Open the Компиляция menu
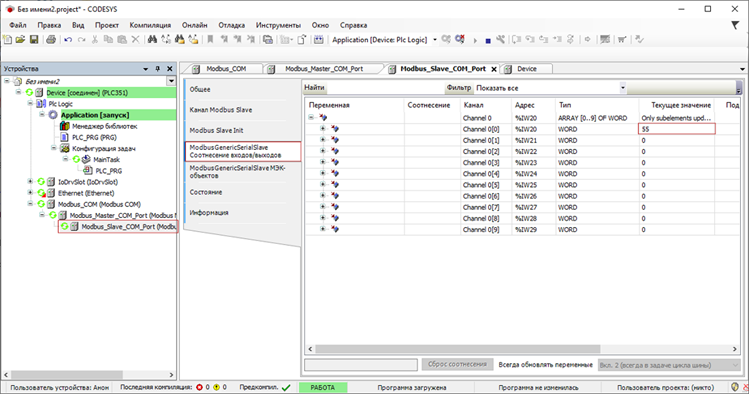Viewport: 749px width, 394px height. (150, 25)
